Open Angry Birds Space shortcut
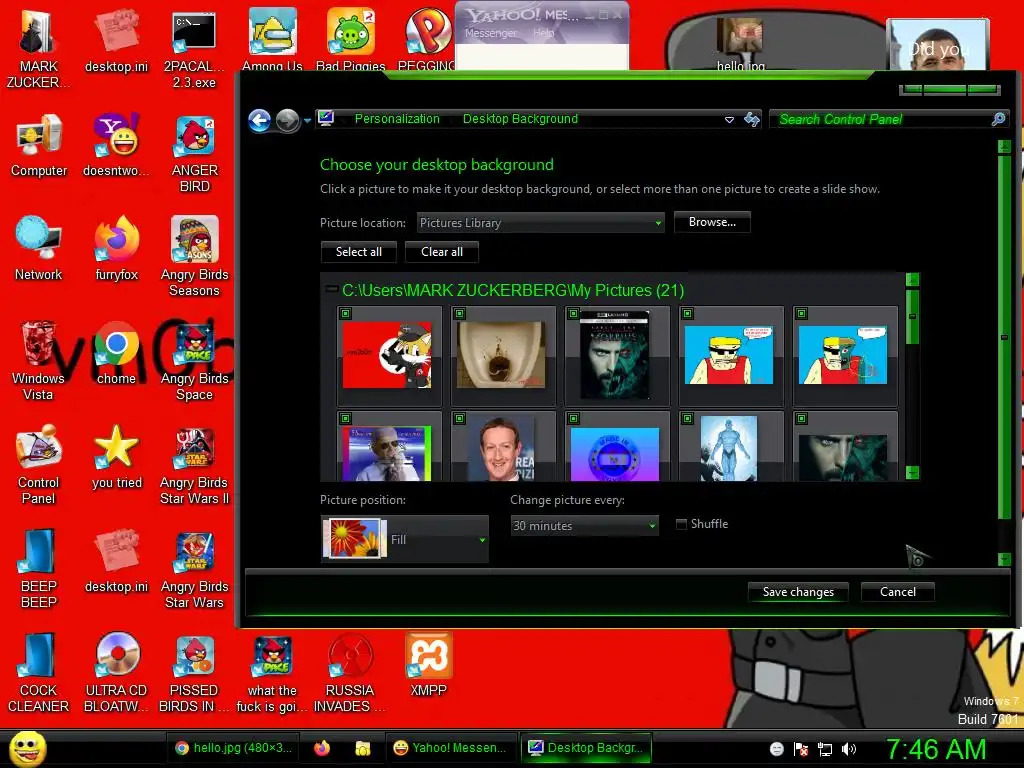 (x=195, y=362)
